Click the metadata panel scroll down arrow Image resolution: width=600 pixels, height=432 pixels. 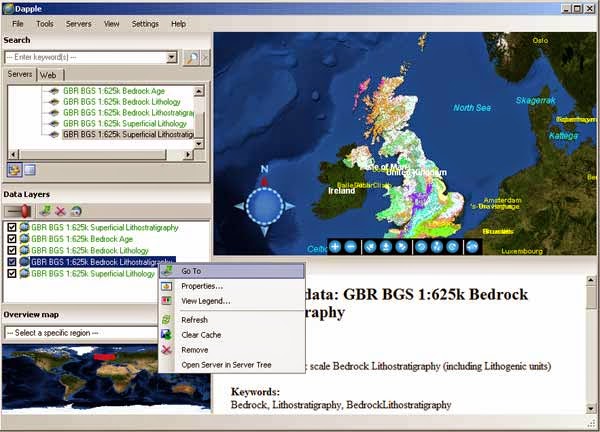click(x=591, y=409)
